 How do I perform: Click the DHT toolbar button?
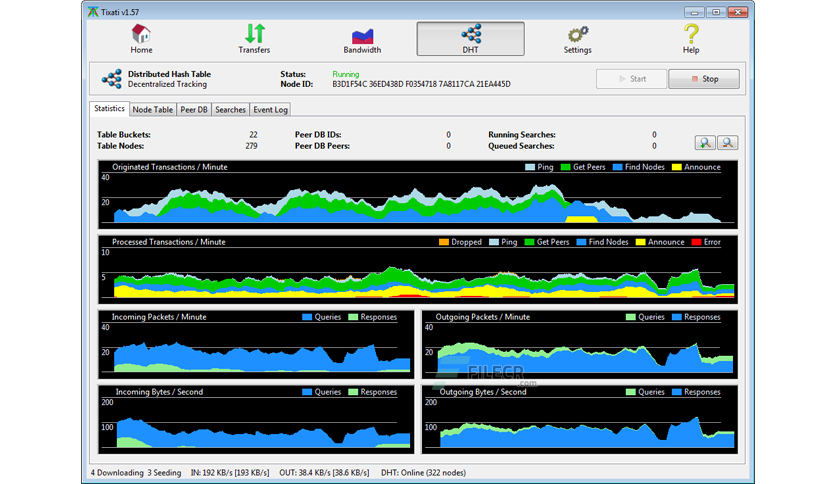(x=470, y=39)
